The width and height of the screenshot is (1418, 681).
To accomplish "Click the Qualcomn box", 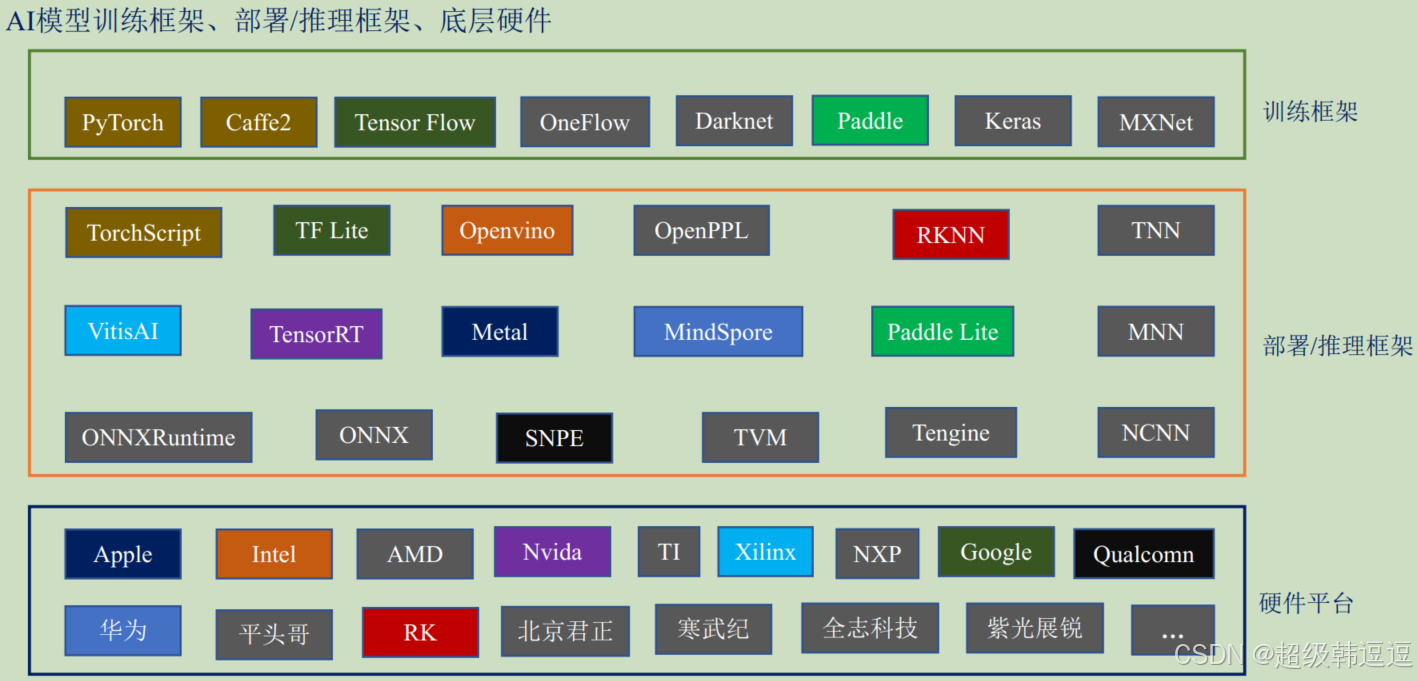I will [x=1144, y=554].
